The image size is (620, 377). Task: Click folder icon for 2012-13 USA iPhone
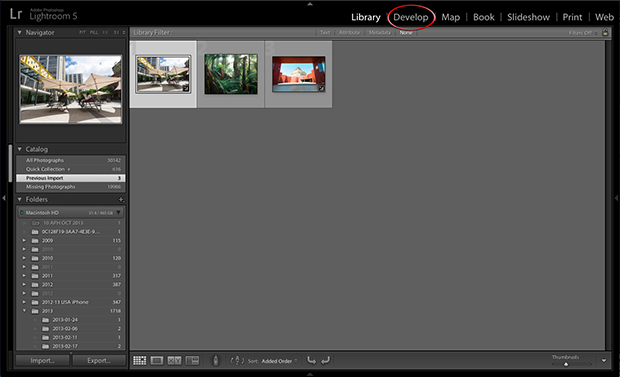click(x=35, y=302)
